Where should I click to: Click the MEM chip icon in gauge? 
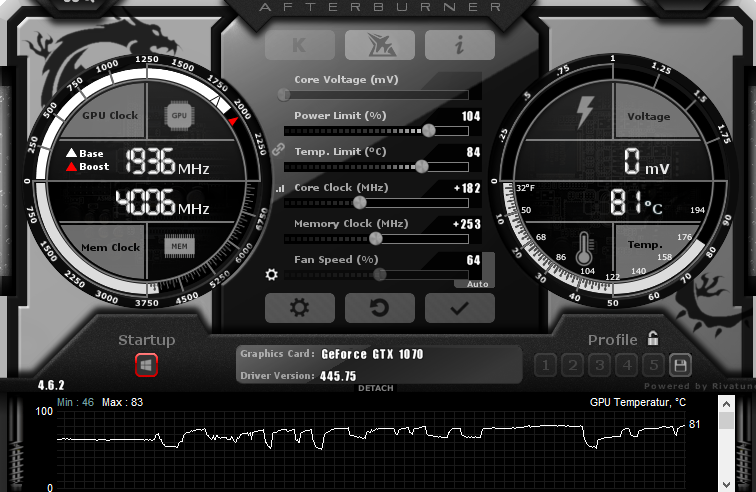pyautogui.click(x=179, y=246)
